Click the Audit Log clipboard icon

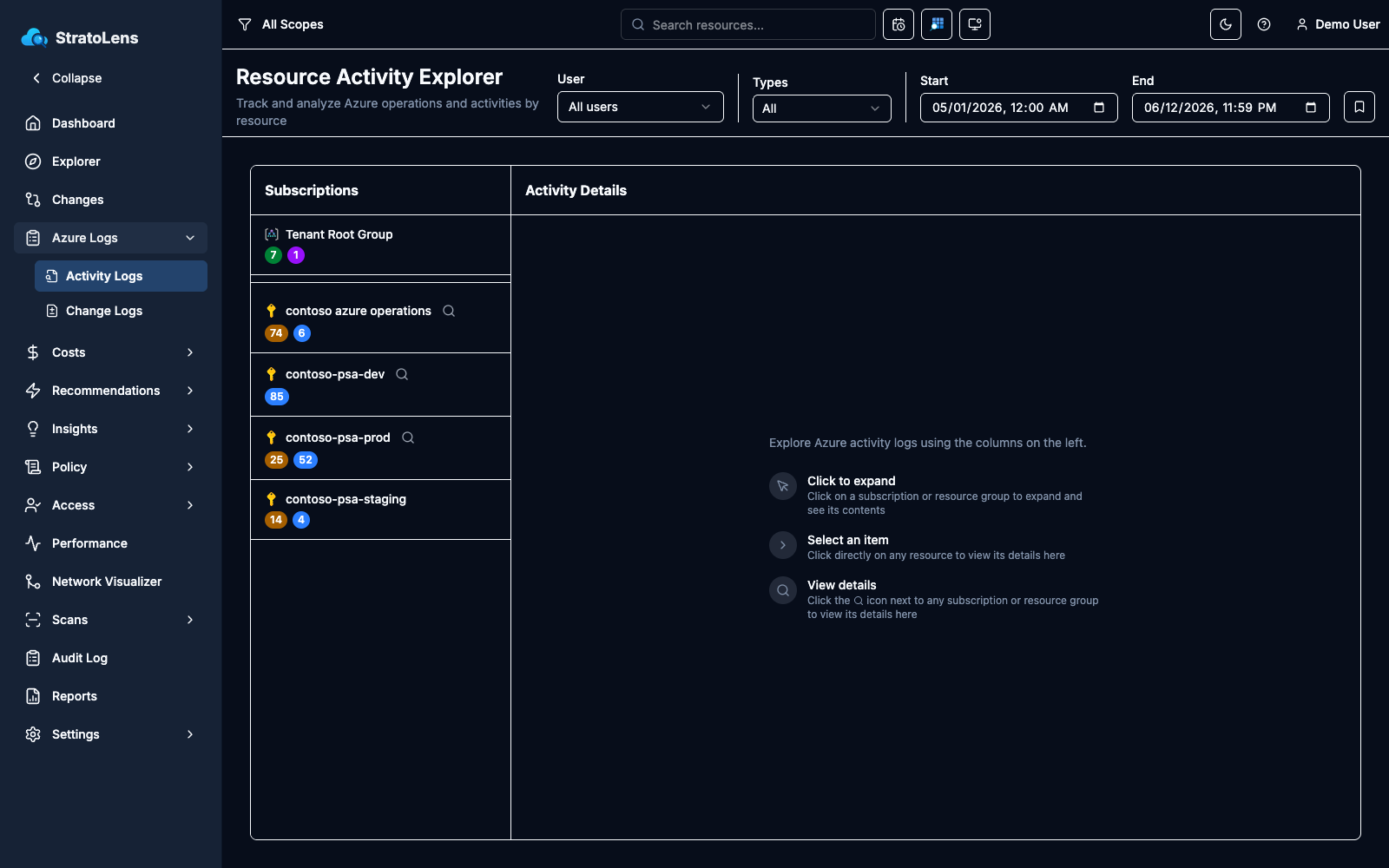tap(33, 658)
